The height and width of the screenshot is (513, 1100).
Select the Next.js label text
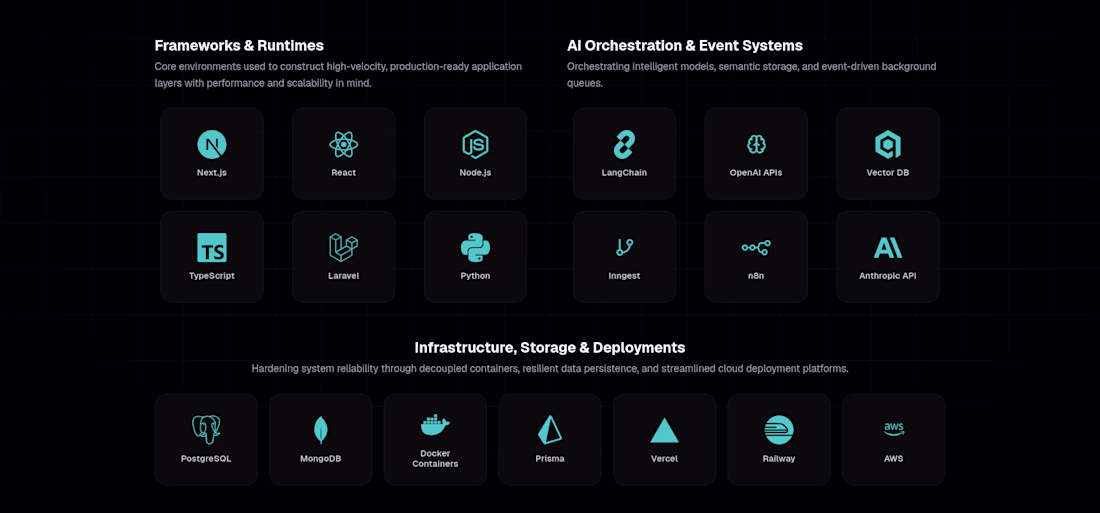coord(212,173)
